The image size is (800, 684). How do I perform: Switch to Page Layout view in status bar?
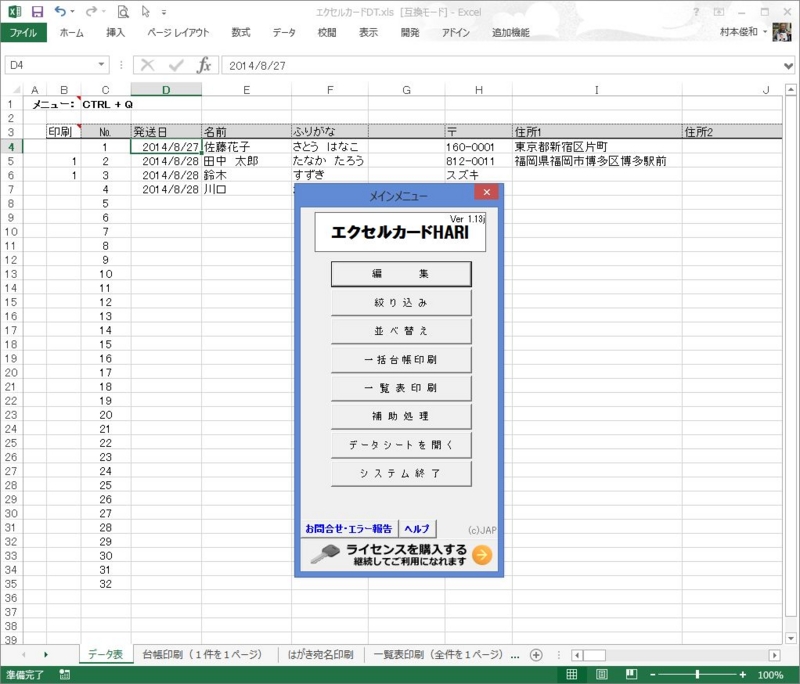[601, 674]
